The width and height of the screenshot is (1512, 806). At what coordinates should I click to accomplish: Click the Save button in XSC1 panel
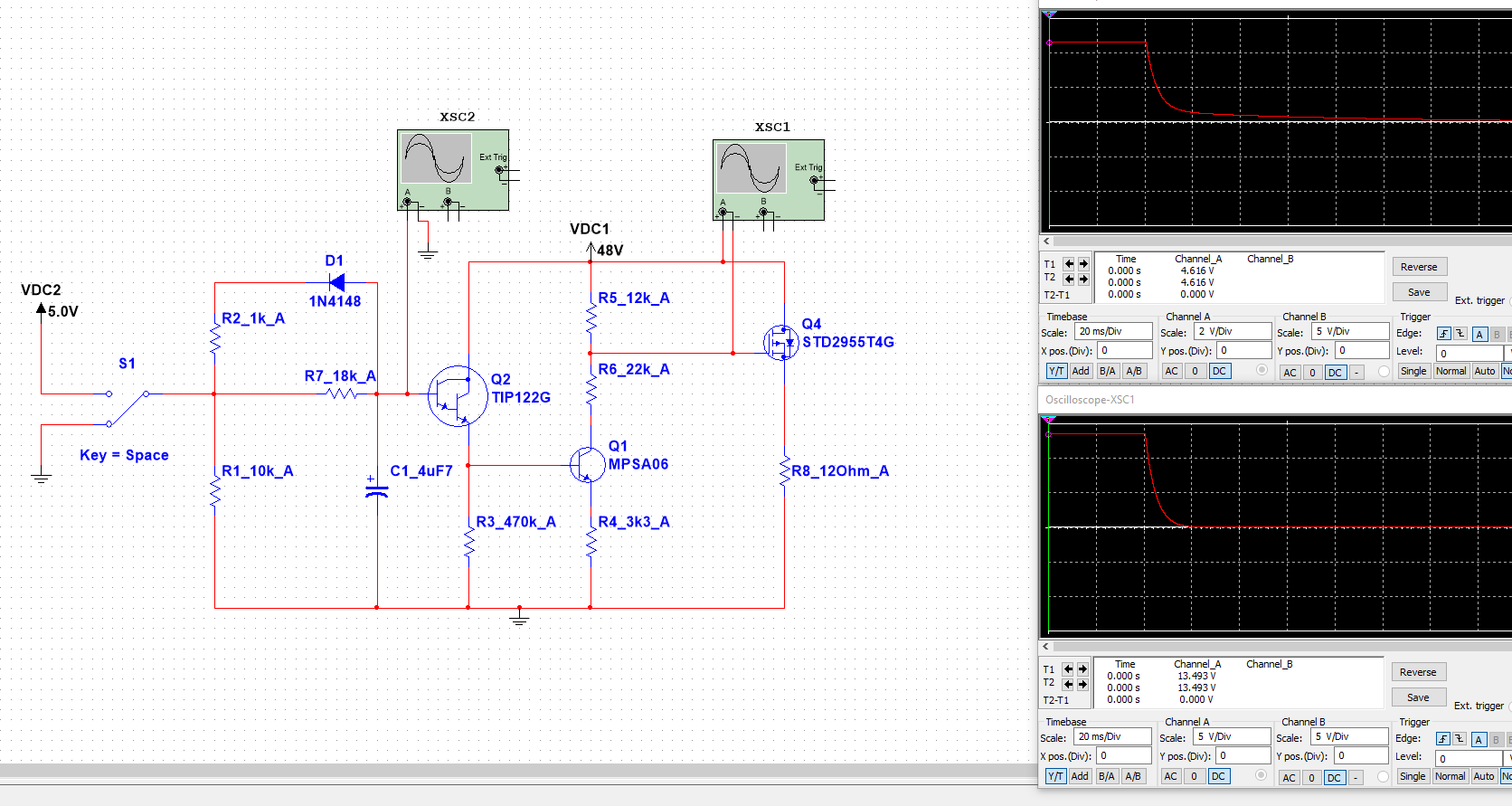[x=1418, y=697]
